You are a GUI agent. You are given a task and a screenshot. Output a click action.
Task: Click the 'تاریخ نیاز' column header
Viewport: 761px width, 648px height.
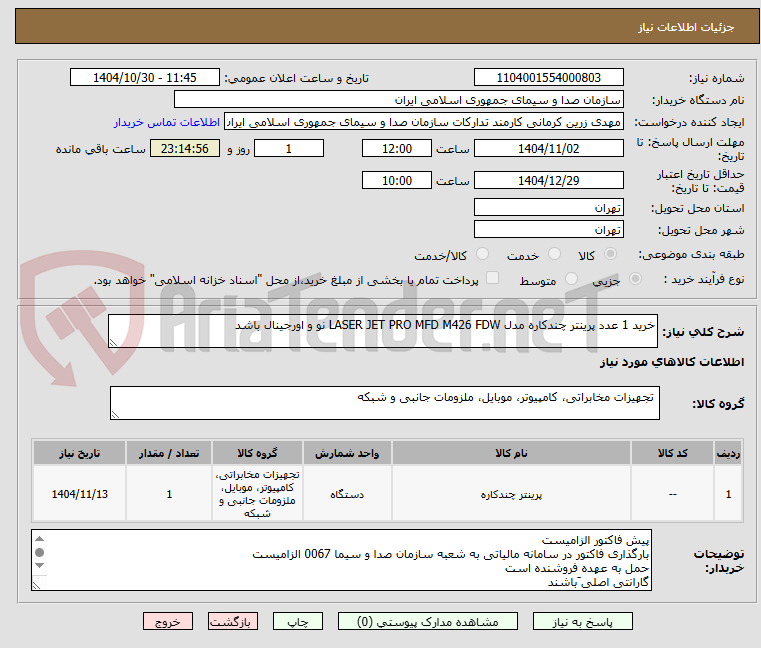click(x=80, y=453)
